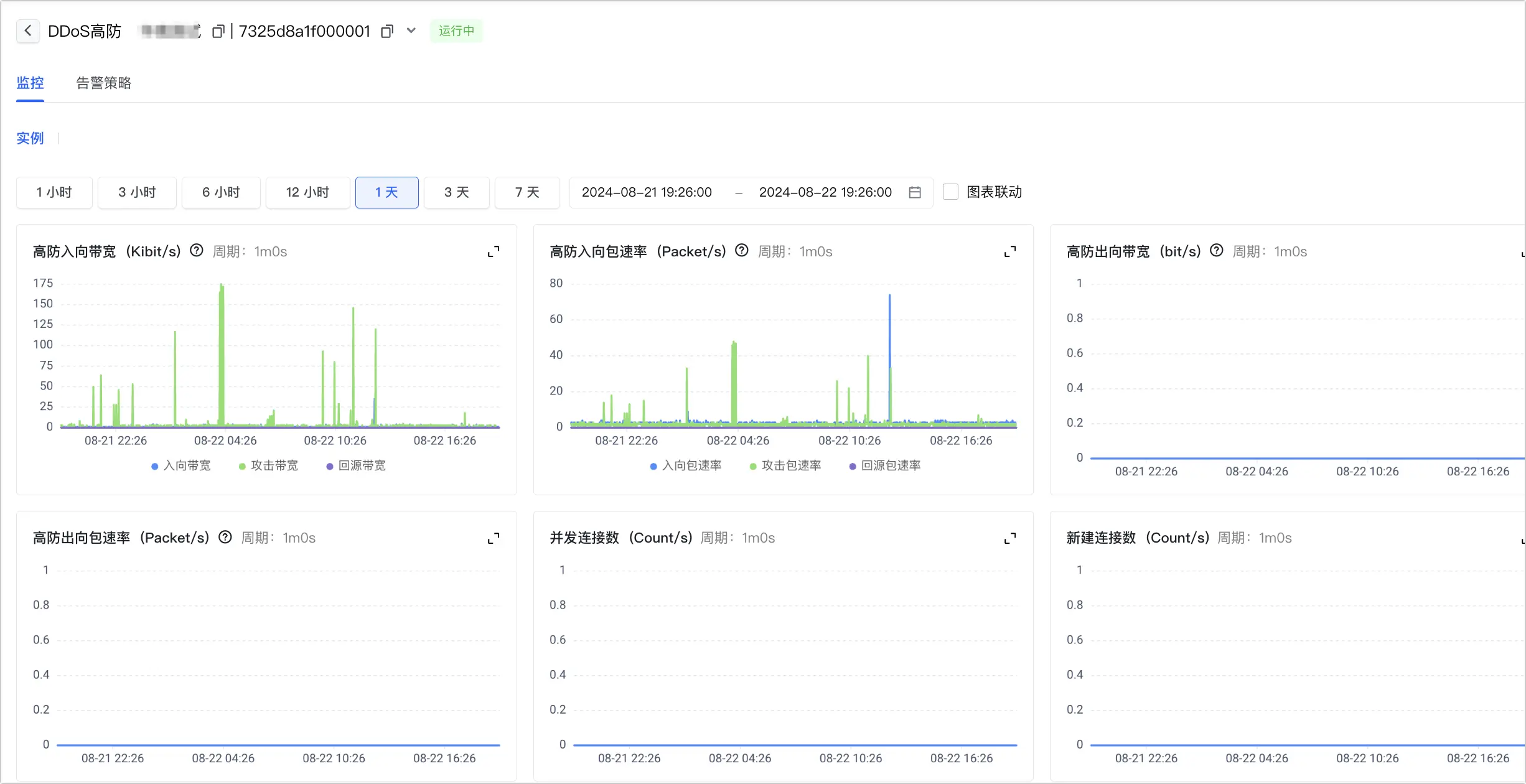Open help for 高防出向带宽 metric

(1217, 251)
